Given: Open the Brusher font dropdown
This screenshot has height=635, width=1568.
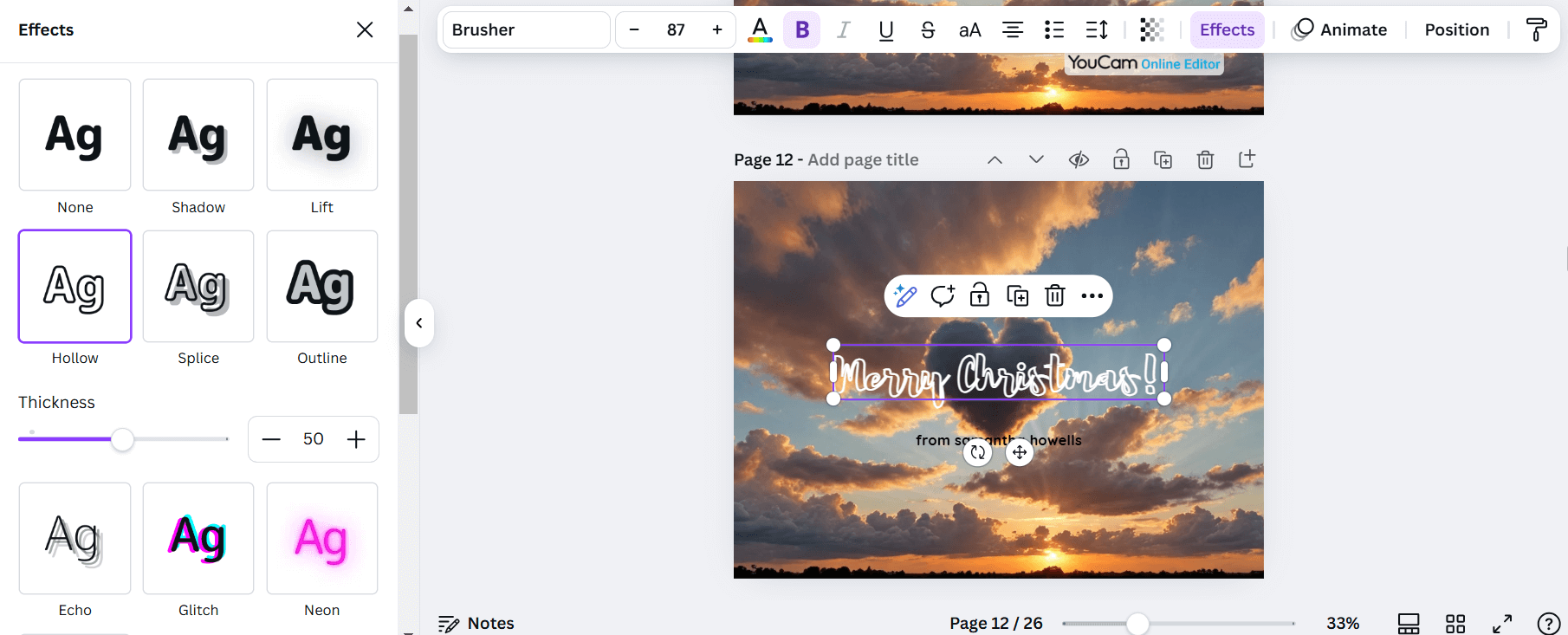Looking at the screenshot, I should tap(526, 29).
